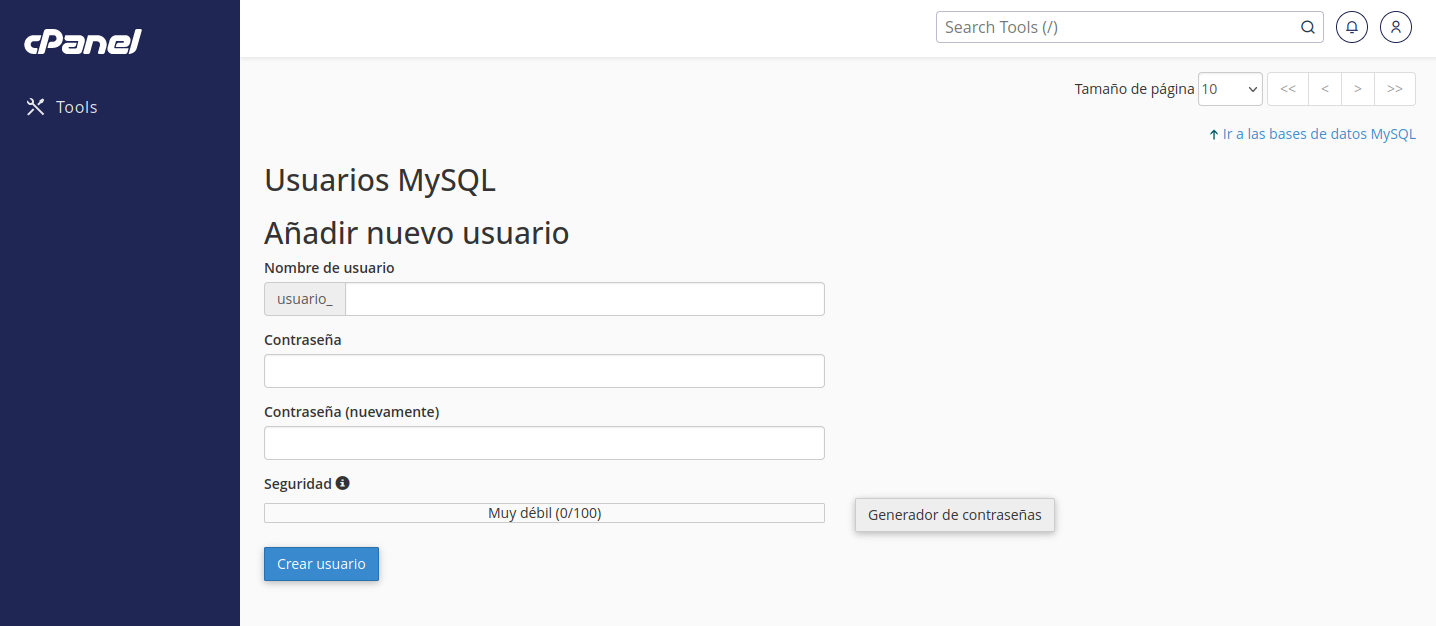1436x626 pixels.
Task: Go to next page with > button
Action: point(1358,89)
